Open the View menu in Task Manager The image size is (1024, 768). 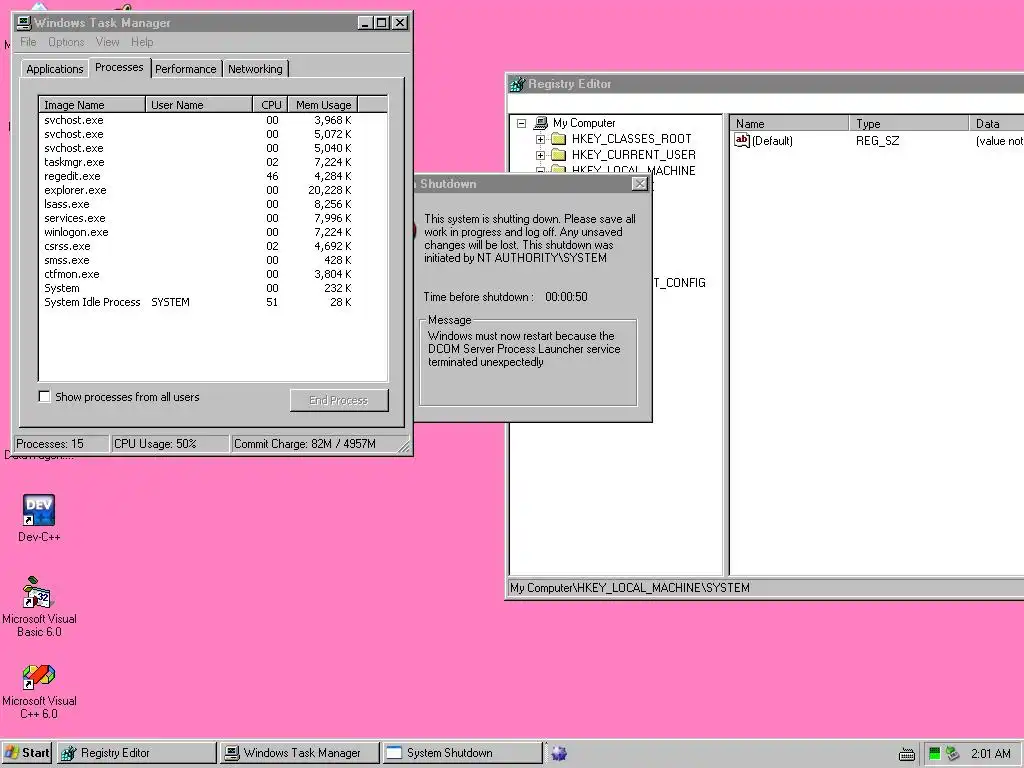pos(107,42)
